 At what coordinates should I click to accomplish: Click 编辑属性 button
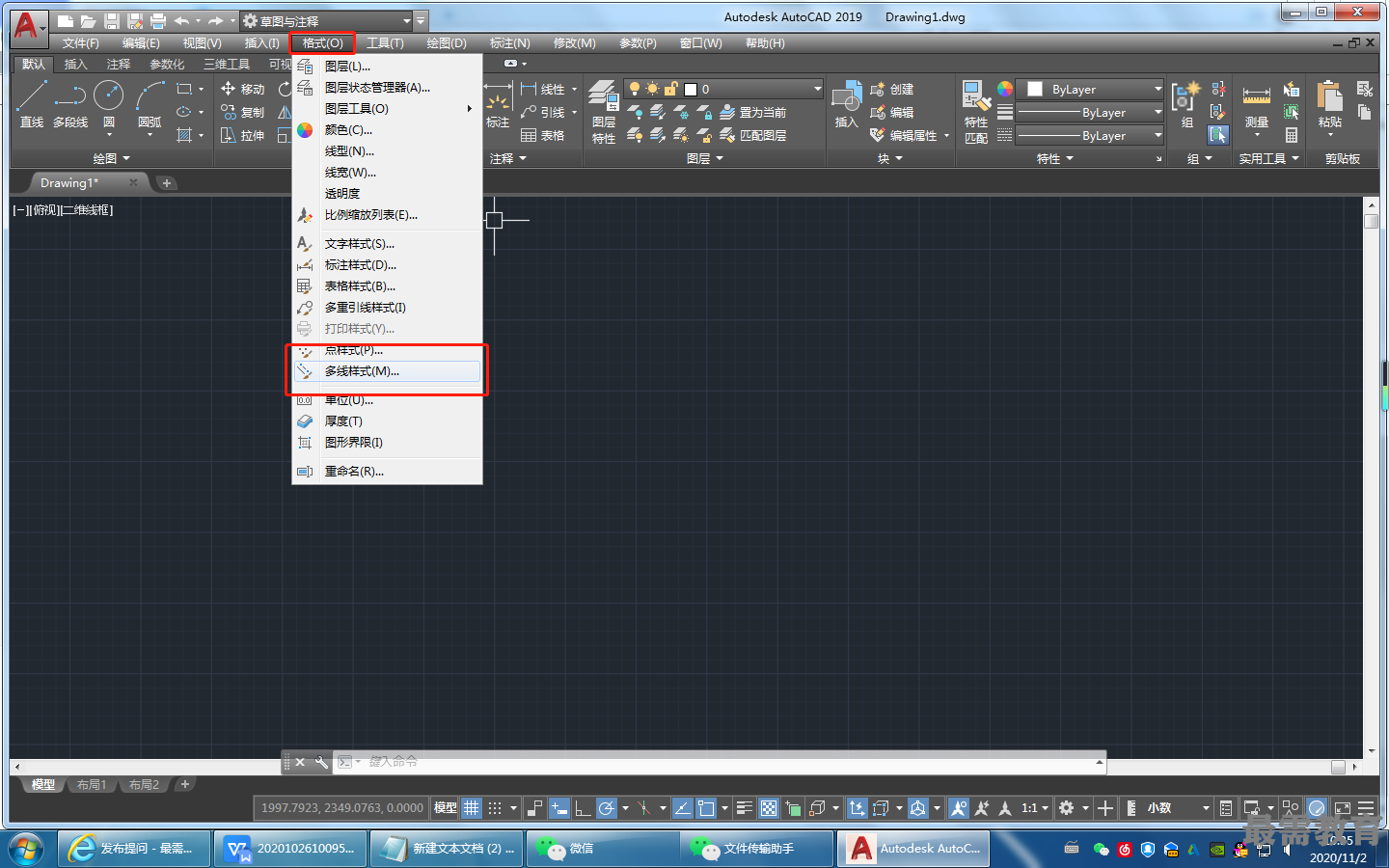(905, 135)
